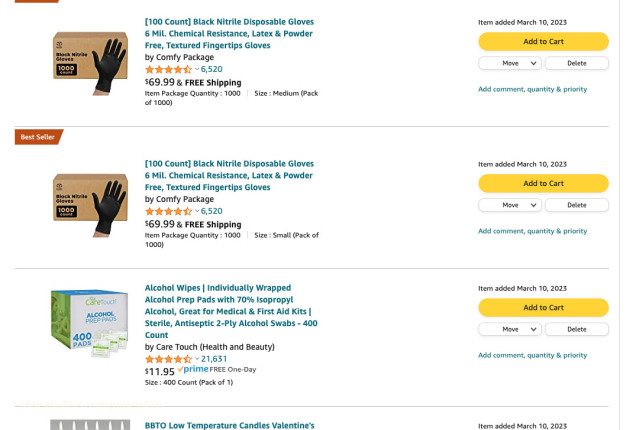The height and width of the screenshot is (430, 636).
Task: Click the Prime logo under Alcohol Wipes price
Action: [x=193, y=370]
